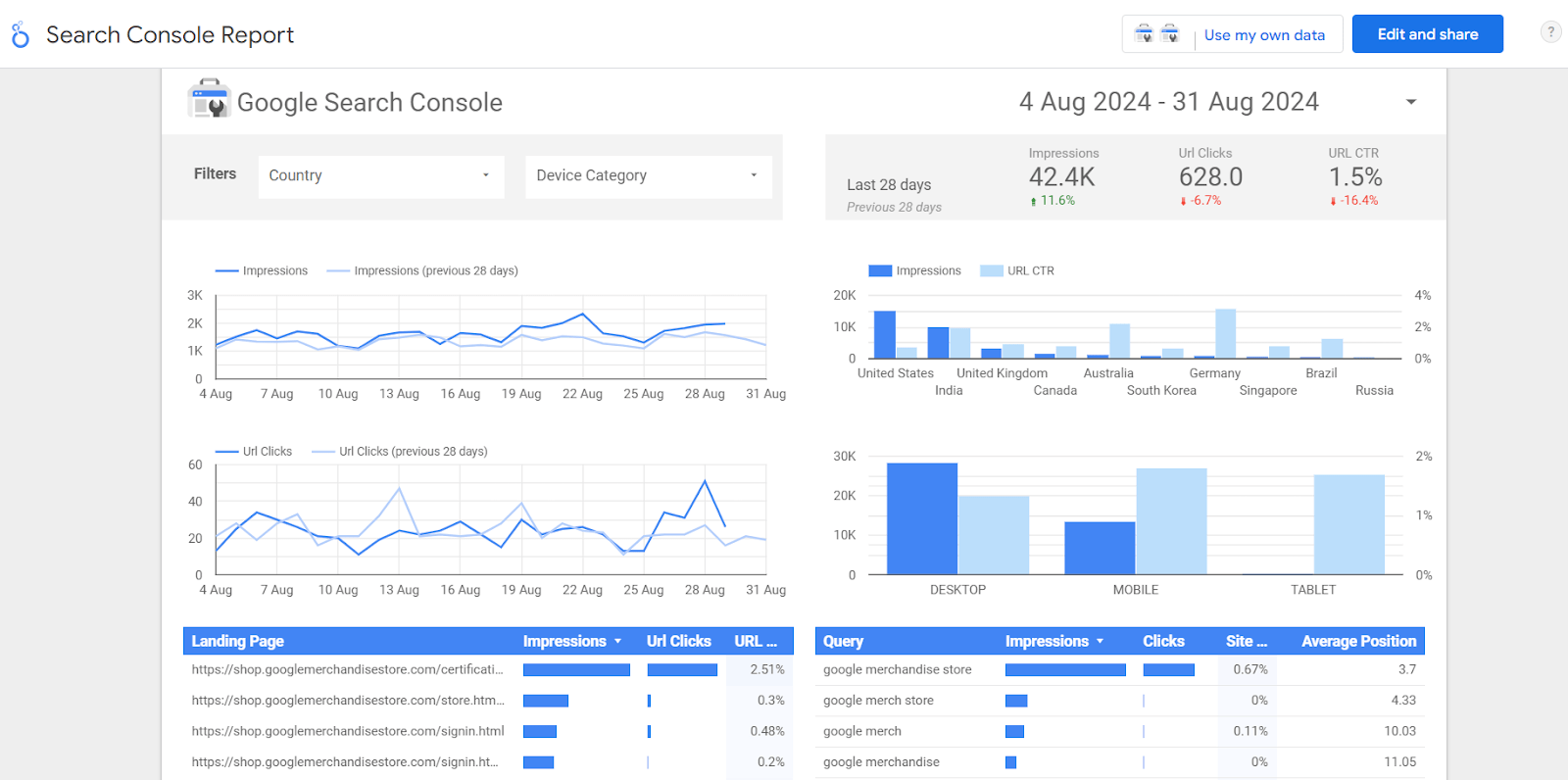Open the date range dropdown arrow

tap(1411, 102)
